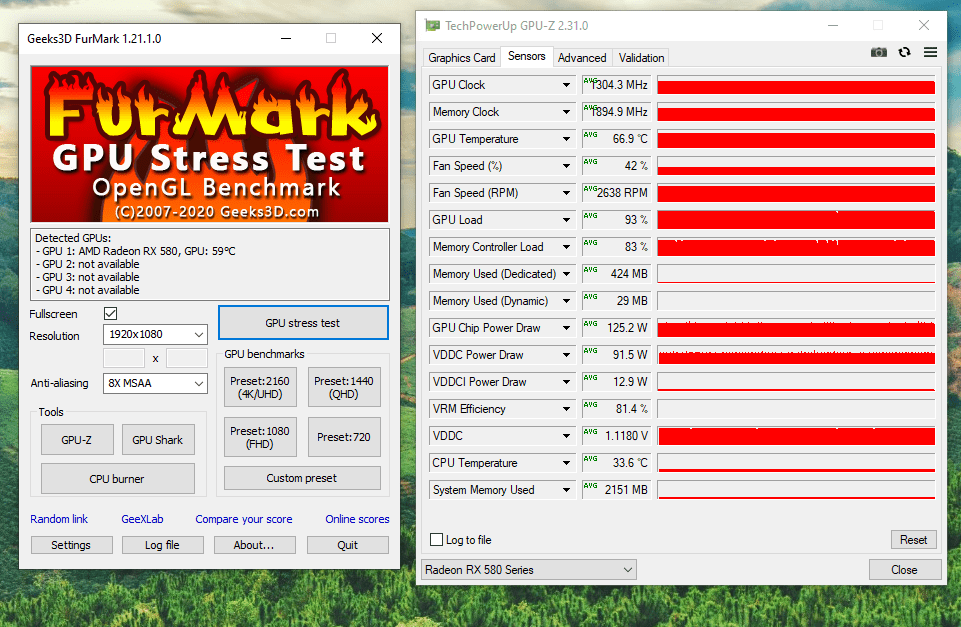Viewport: 961px width, 627px height.
Task: Start the CPU burner tool
Action: point(118,479)
